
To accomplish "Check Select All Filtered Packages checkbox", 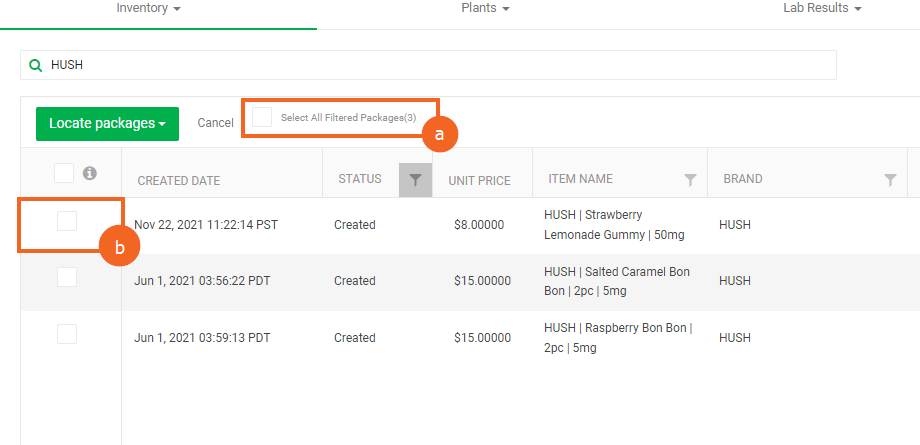I will tap(262, 117).
